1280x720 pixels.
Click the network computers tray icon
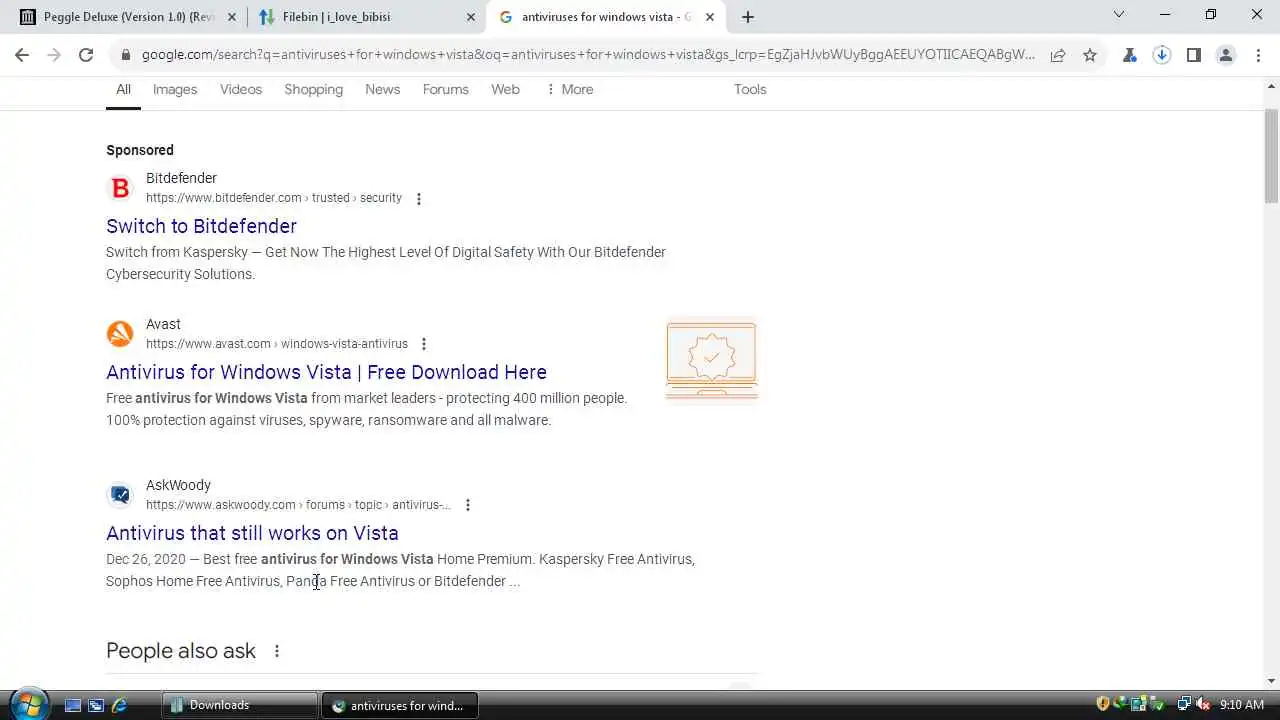[x=1184, y=704]
